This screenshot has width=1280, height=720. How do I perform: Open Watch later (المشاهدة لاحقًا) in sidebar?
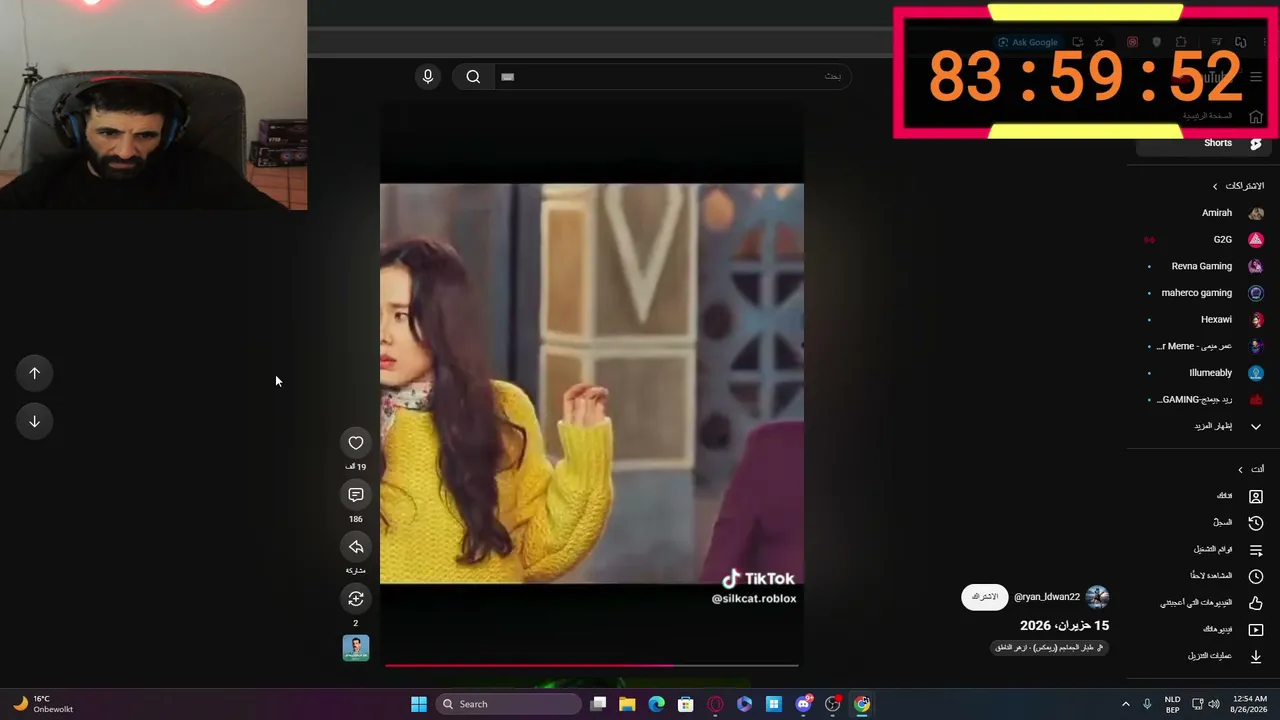coord(1203,576)
